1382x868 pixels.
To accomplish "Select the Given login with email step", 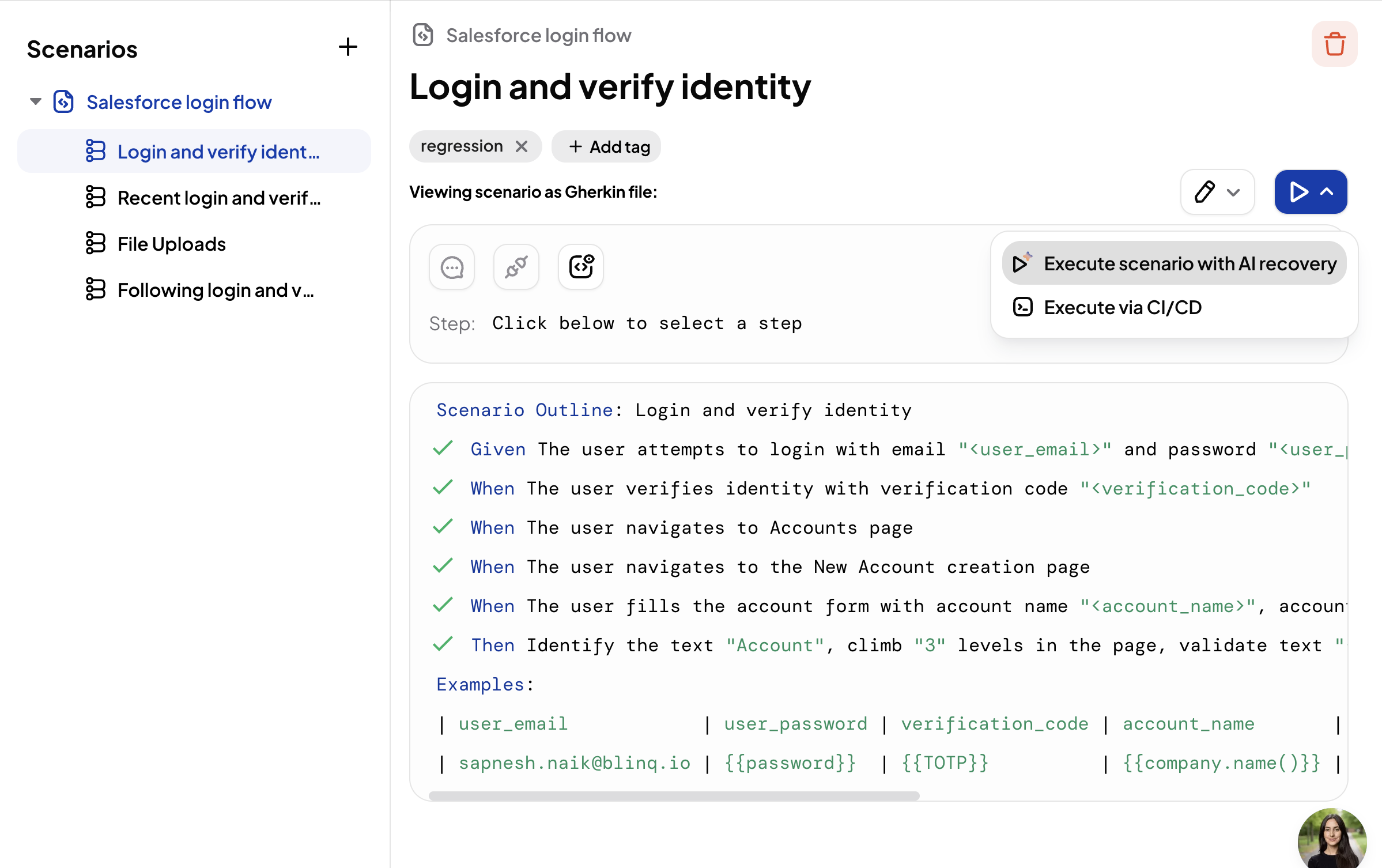I will click(x=692, y=450).
